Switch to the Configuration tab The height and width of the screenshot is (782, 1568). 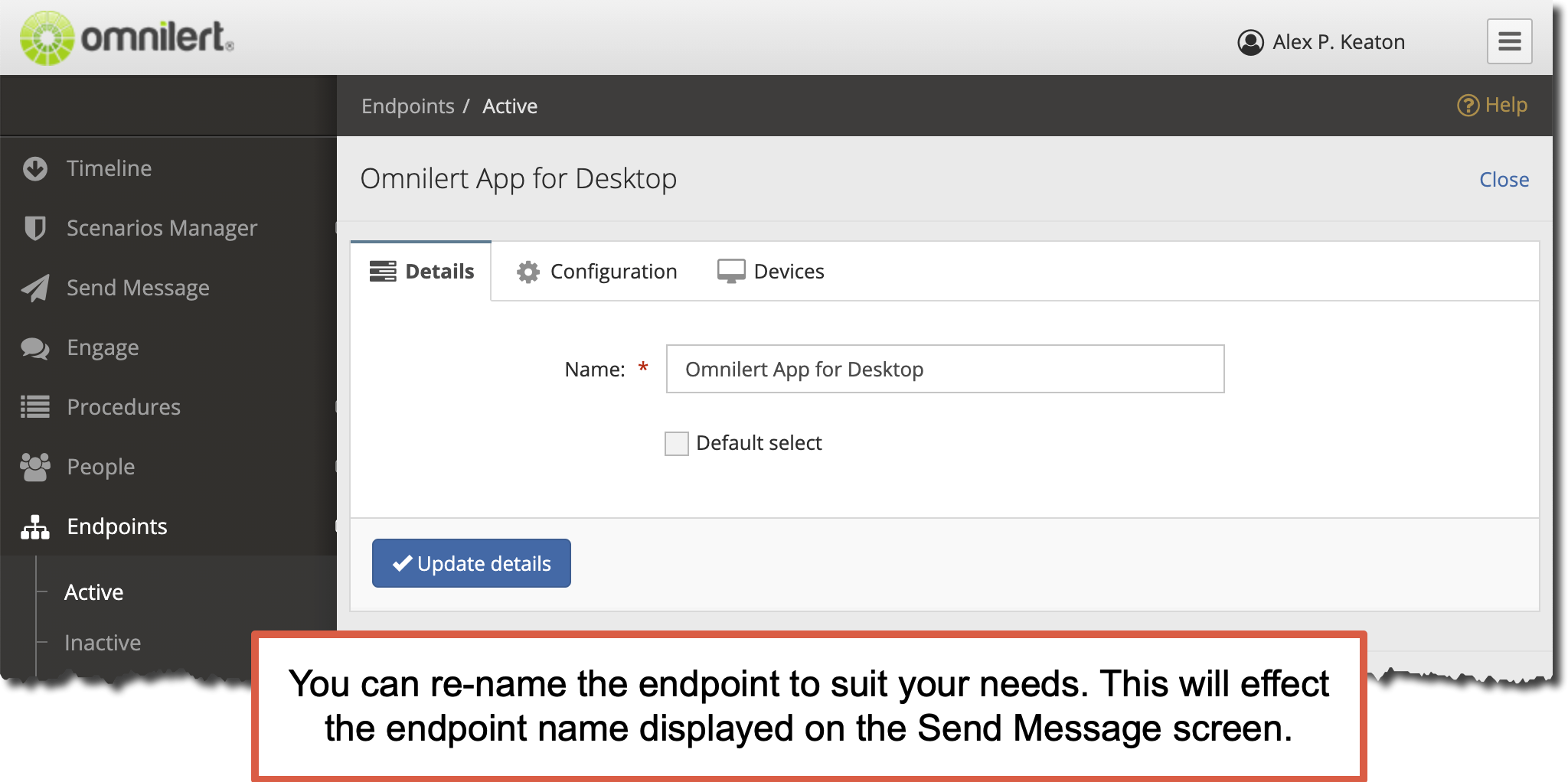pyautogui.click(x=597, y=272)
